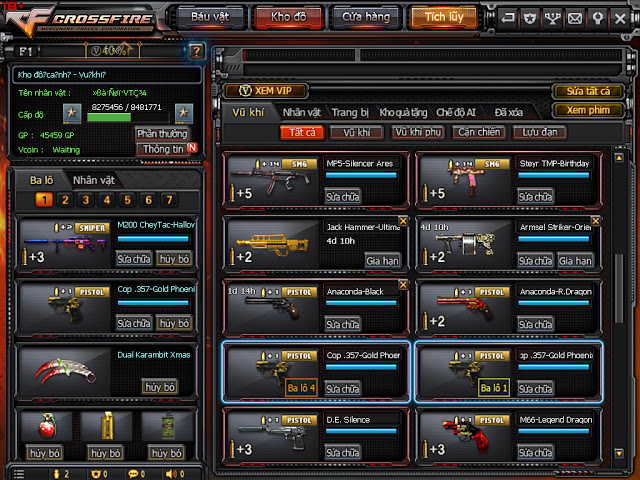Select the Steyr TMP-Birthday weapon image

(x=465, y=180)
